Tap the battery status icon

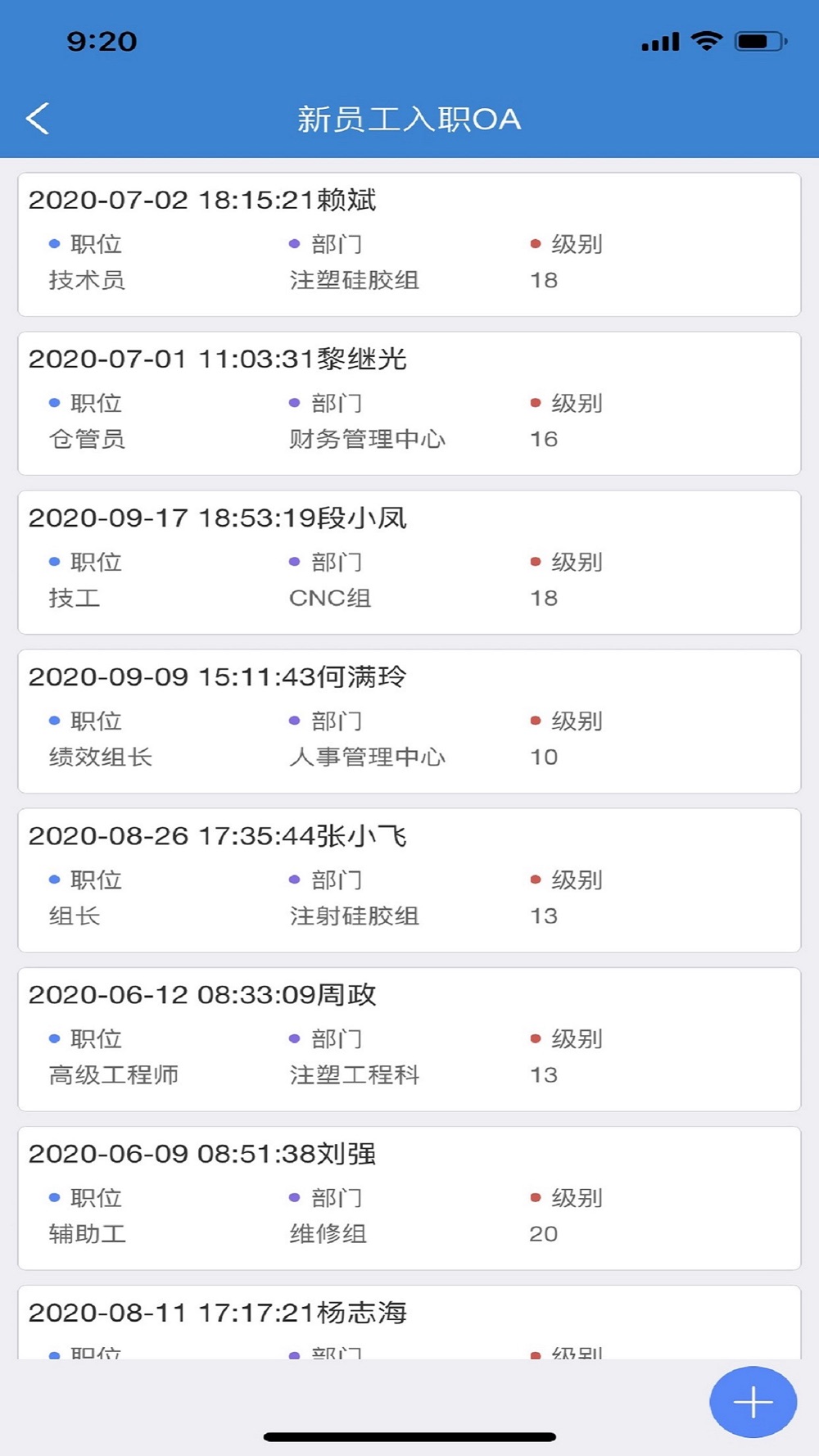click(761, 41)
